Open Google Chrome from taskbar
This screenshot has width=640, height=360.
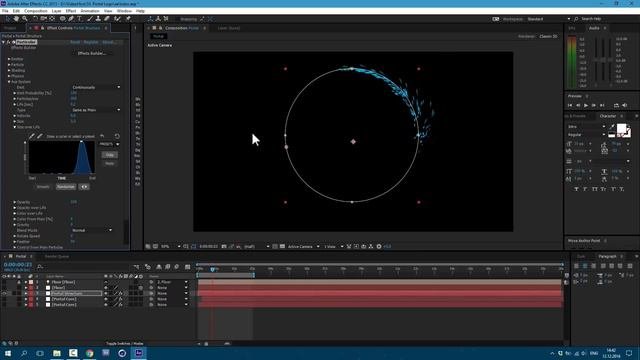tap(89, 353)
